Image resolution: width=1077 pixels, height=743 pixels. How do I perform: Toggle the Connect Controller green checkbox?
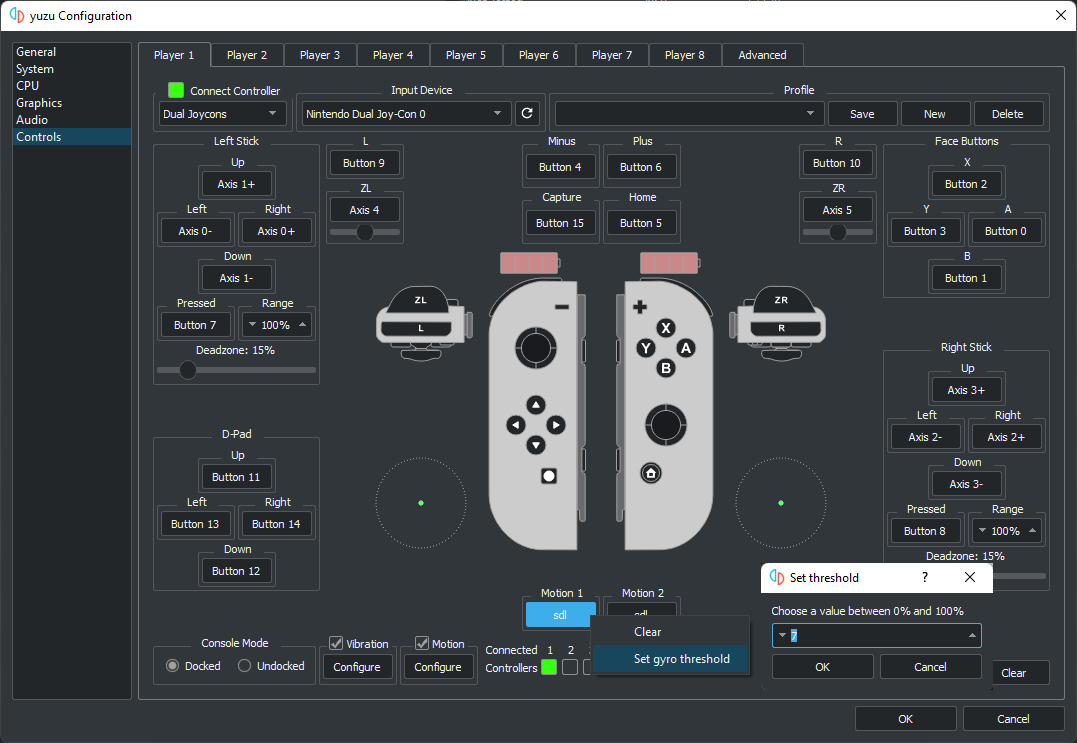pos(176,90)
